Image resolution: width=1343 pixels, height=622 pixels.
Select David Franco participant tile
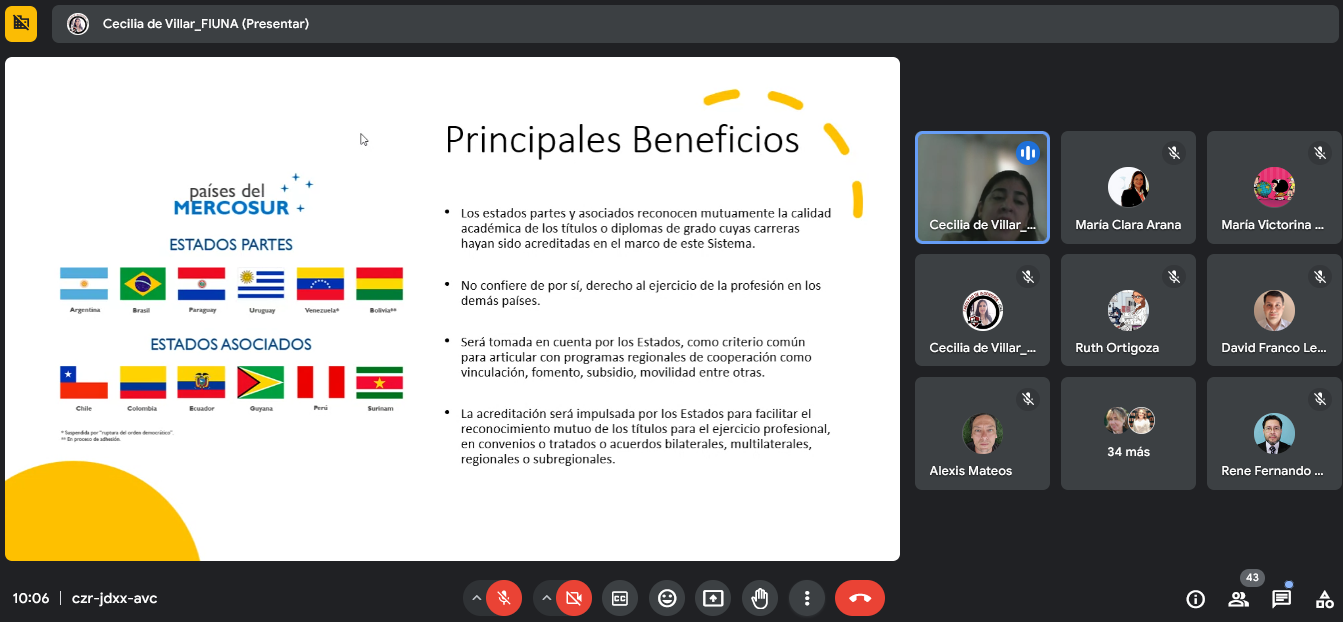(1274, 310)
